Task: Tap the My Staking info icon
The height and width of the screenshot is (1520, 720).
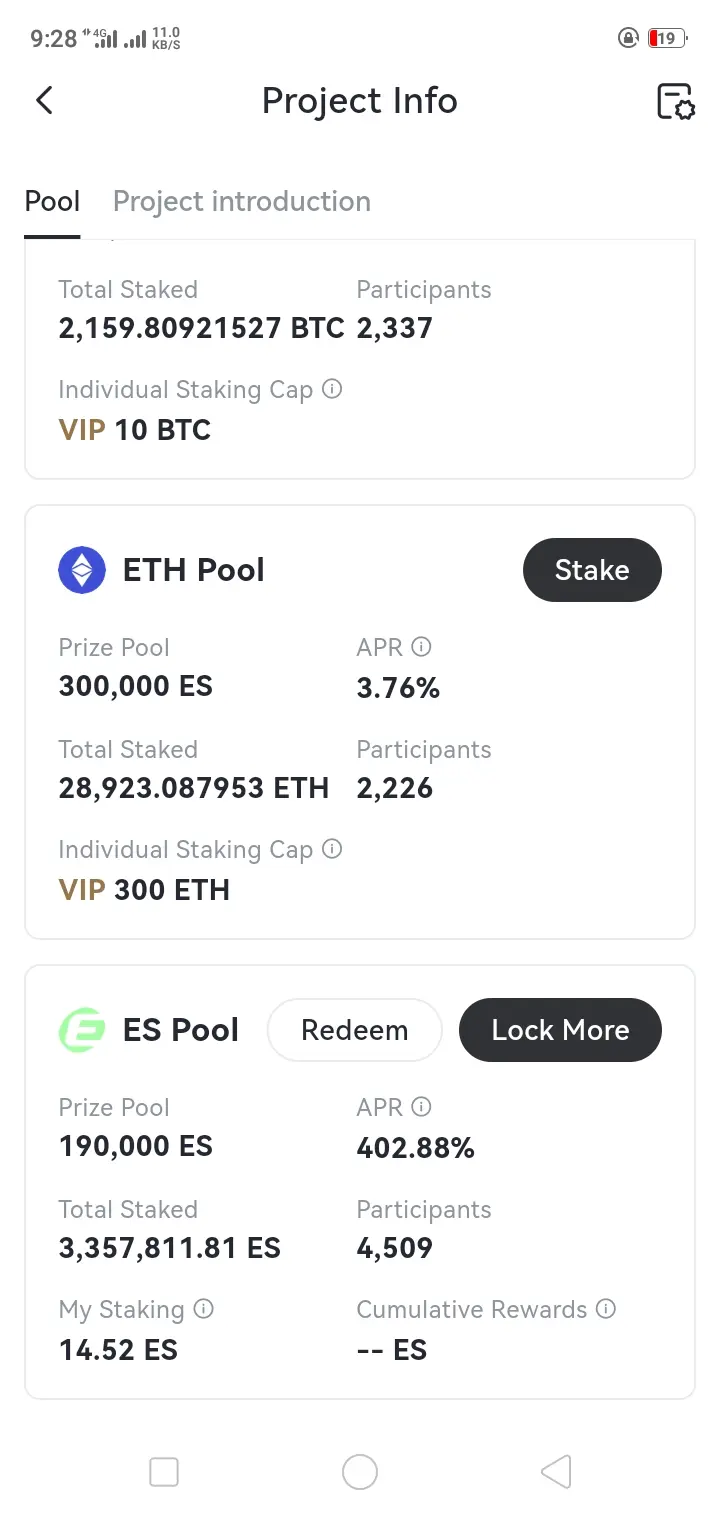Action: pos(203,1309)
